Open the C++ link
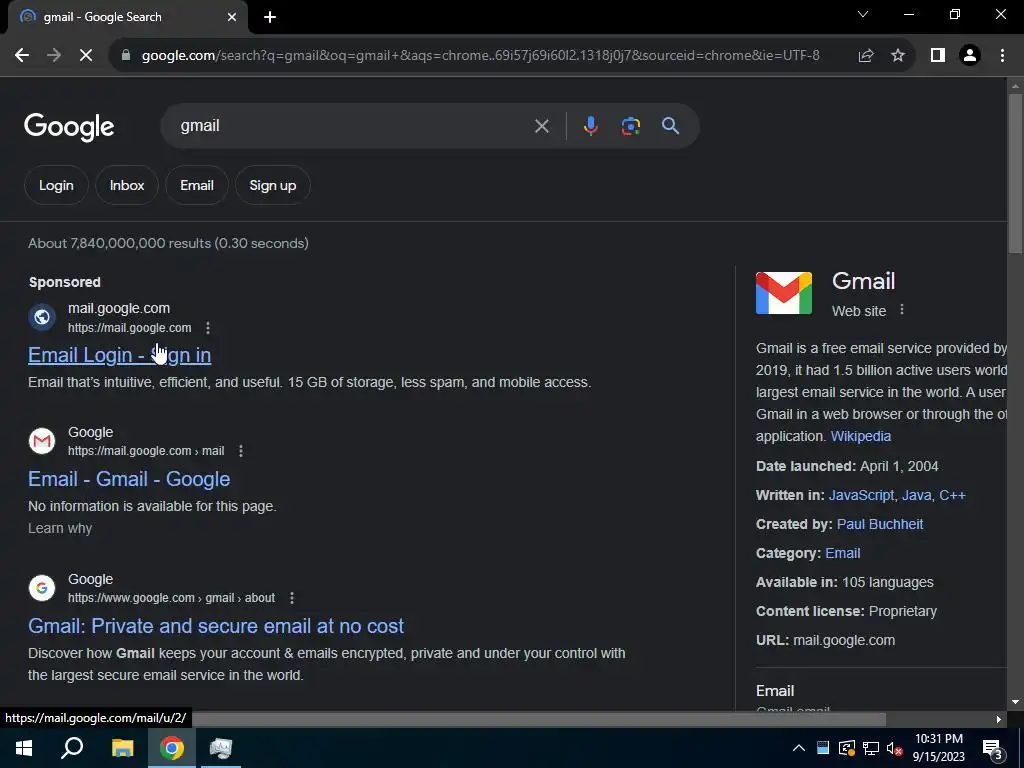 [x=952, y=495]
